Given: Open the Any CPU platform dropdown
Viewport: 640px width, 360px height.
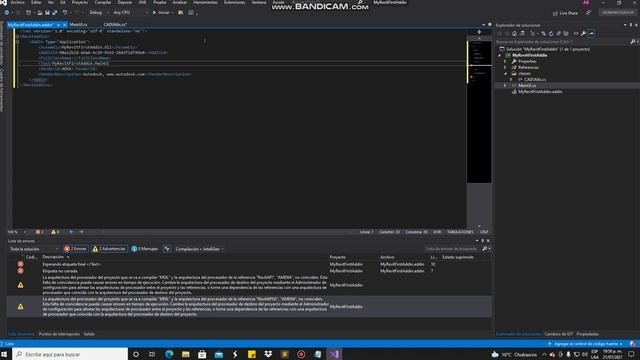Looking at the screenshot, I should coord(130,13).
